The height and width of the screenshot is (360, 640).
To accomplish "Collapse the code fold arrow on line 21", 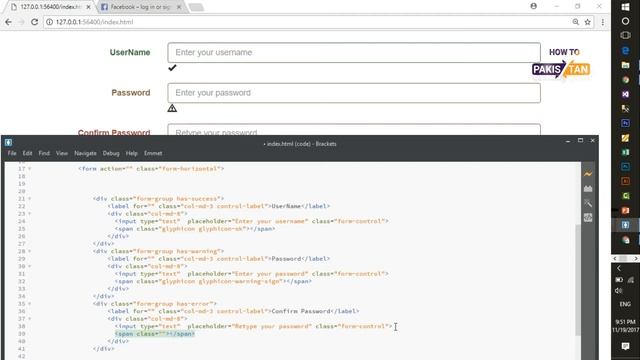I will tap(29, 199).
